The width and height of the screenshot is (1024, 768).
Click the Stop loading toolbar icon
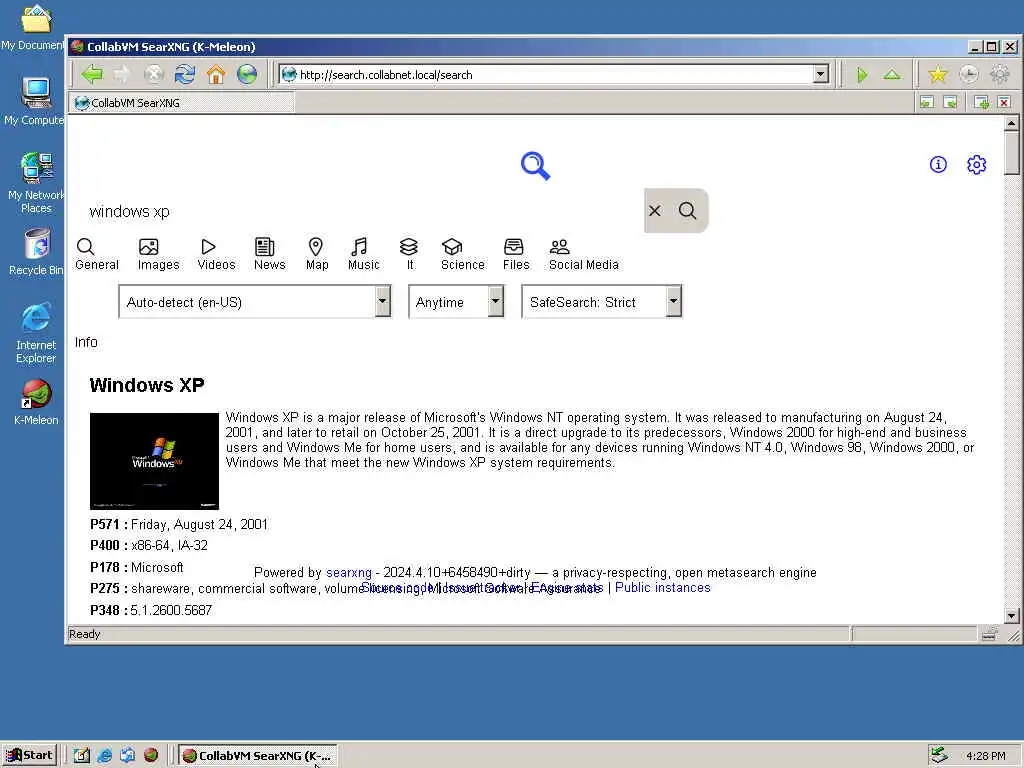point(153,74)
